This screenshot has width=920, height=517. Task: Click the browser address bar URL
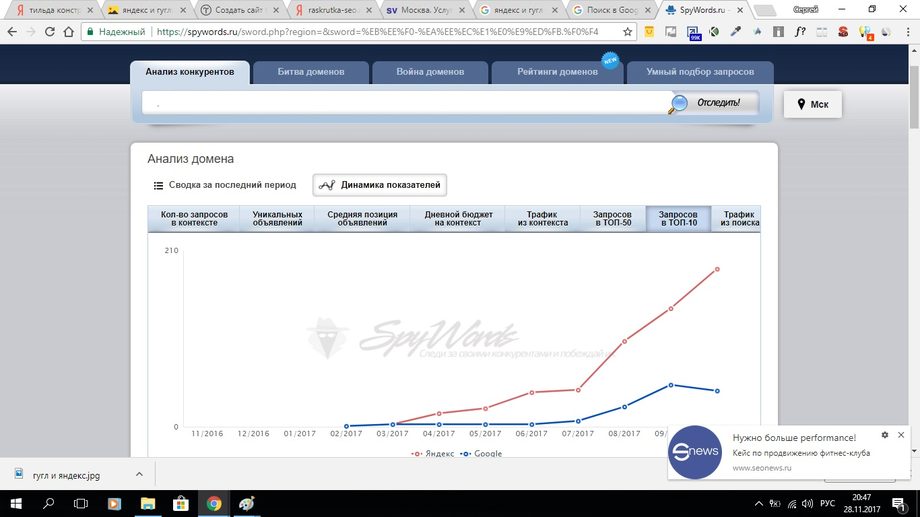[377, 32]
